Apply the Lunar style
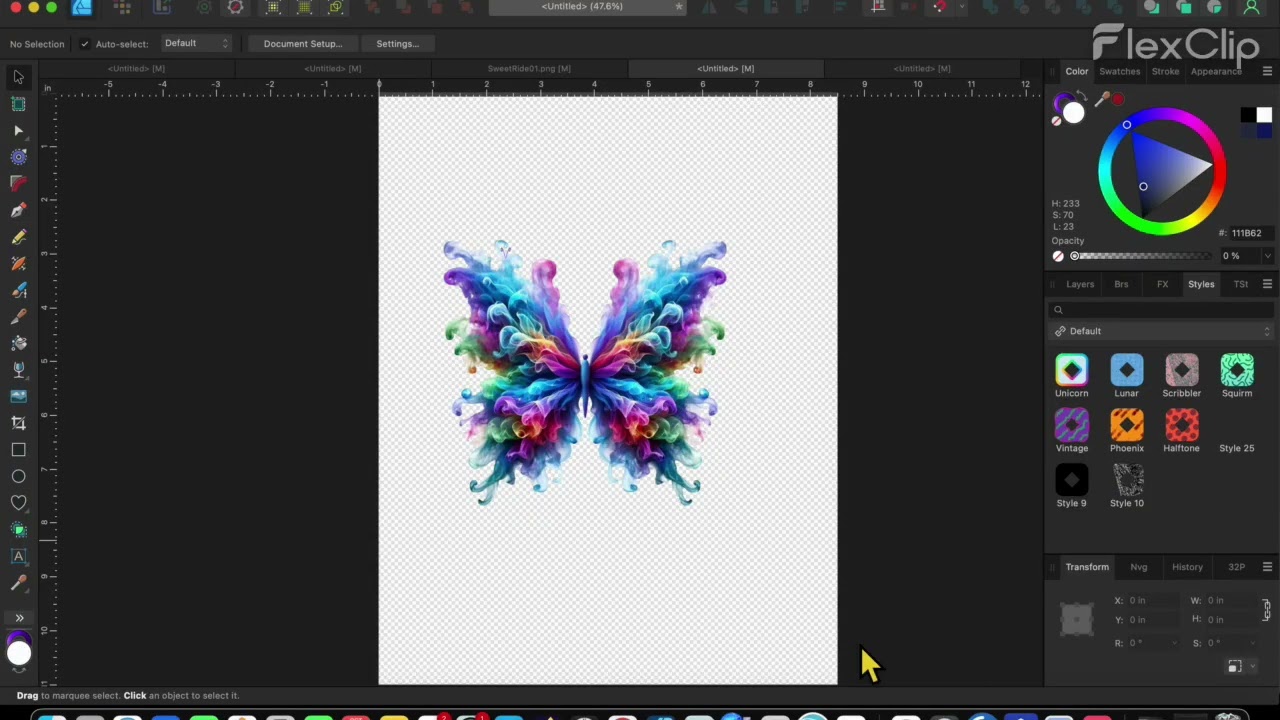The width and height of the screenshot is (1280, 720). 1126,370
